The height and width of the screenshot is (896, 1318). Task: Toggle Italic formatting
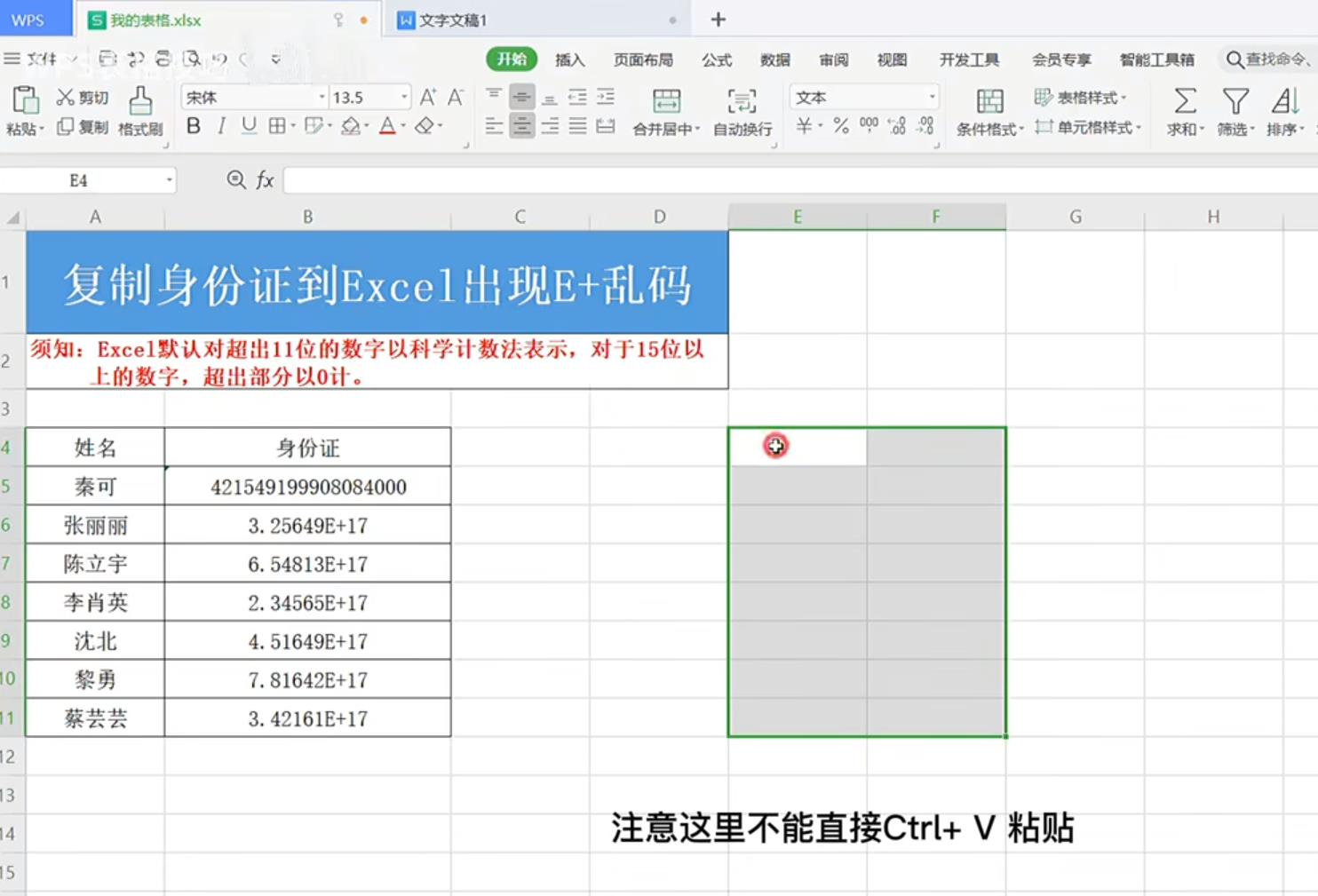coord(221,126)
